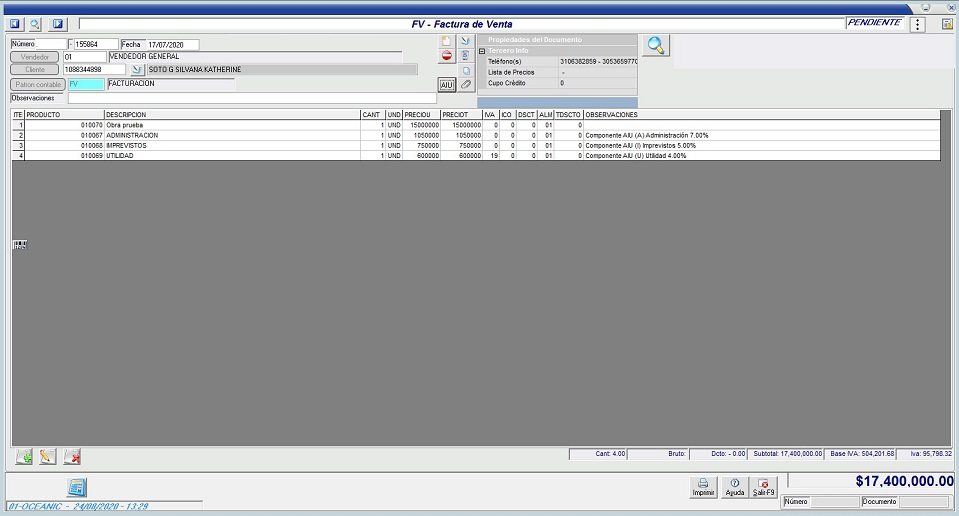Click the paperclip attachment icon
The height and width of the screenshot is (516, 959).
click(x=465, y=85)
